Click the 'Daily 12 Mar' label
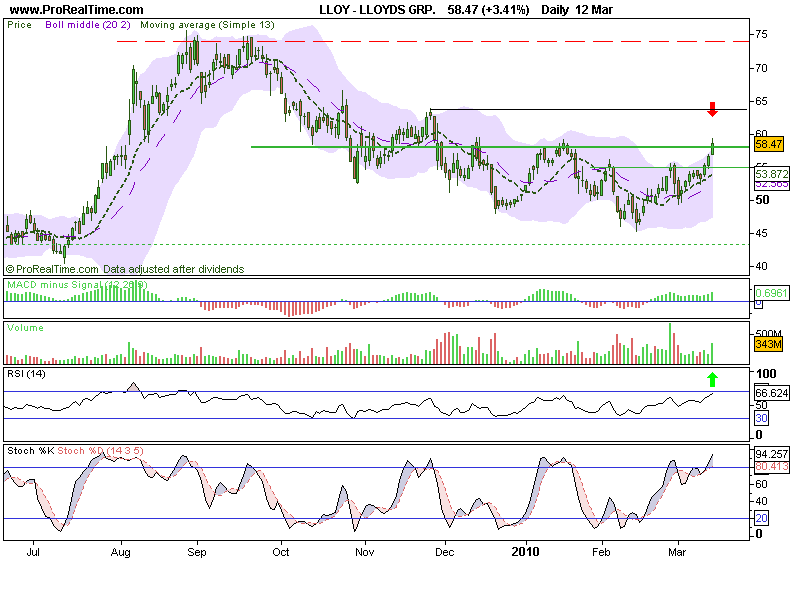The image size is (800, 600). pyautogui.click(x=577, y=10)
